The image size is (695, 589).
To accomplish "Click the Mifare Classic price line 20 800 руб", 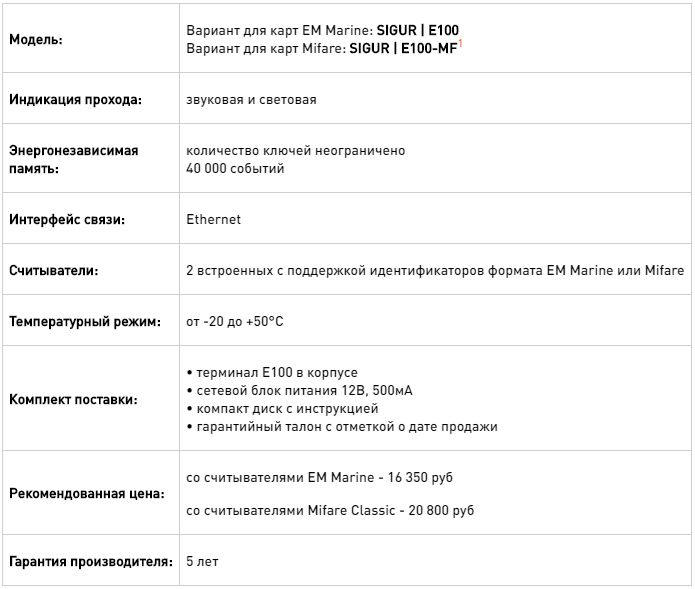I will (330, 511).
